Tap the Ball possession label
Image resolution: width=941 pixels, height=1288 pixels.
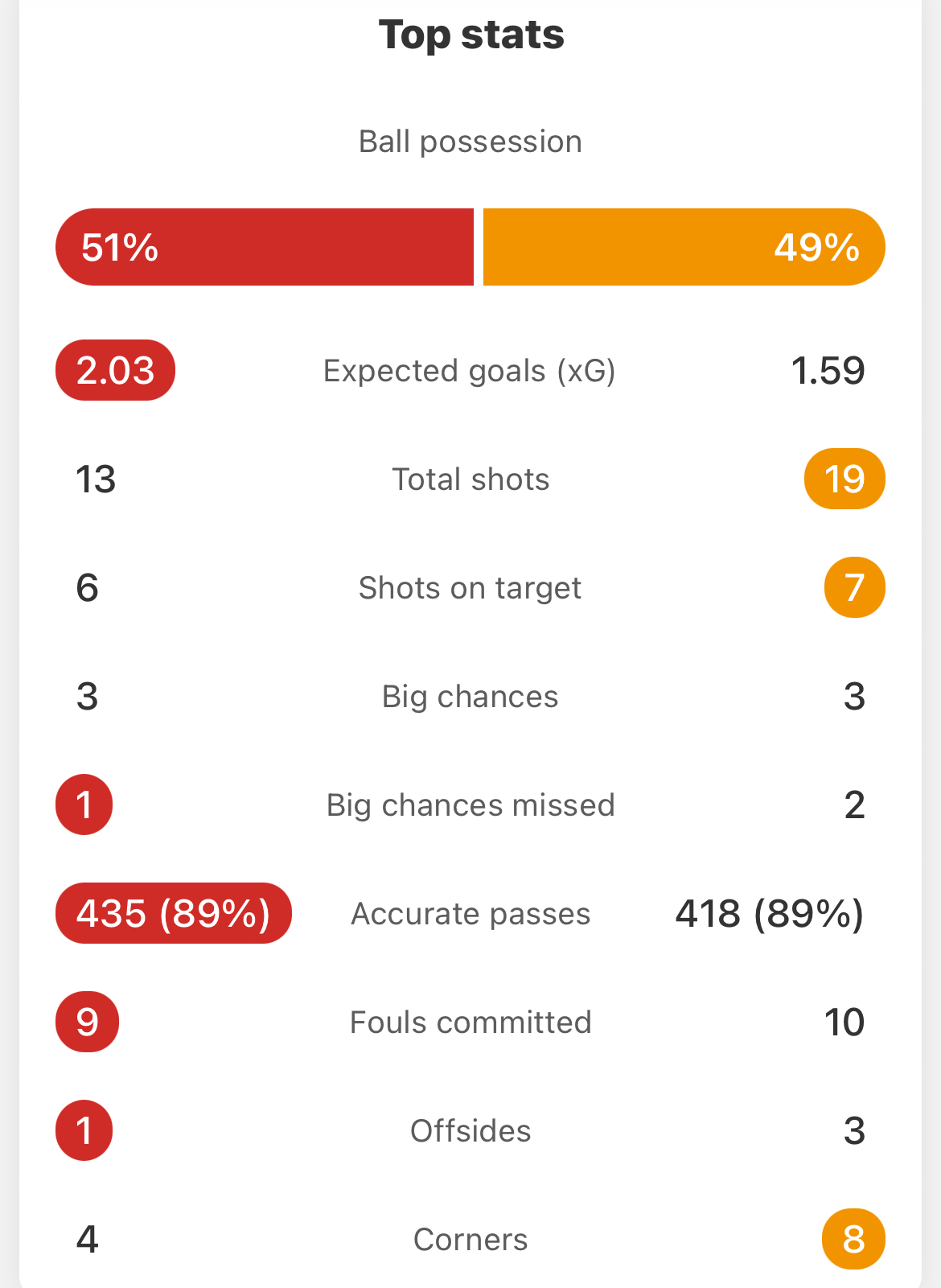(470, 142)
